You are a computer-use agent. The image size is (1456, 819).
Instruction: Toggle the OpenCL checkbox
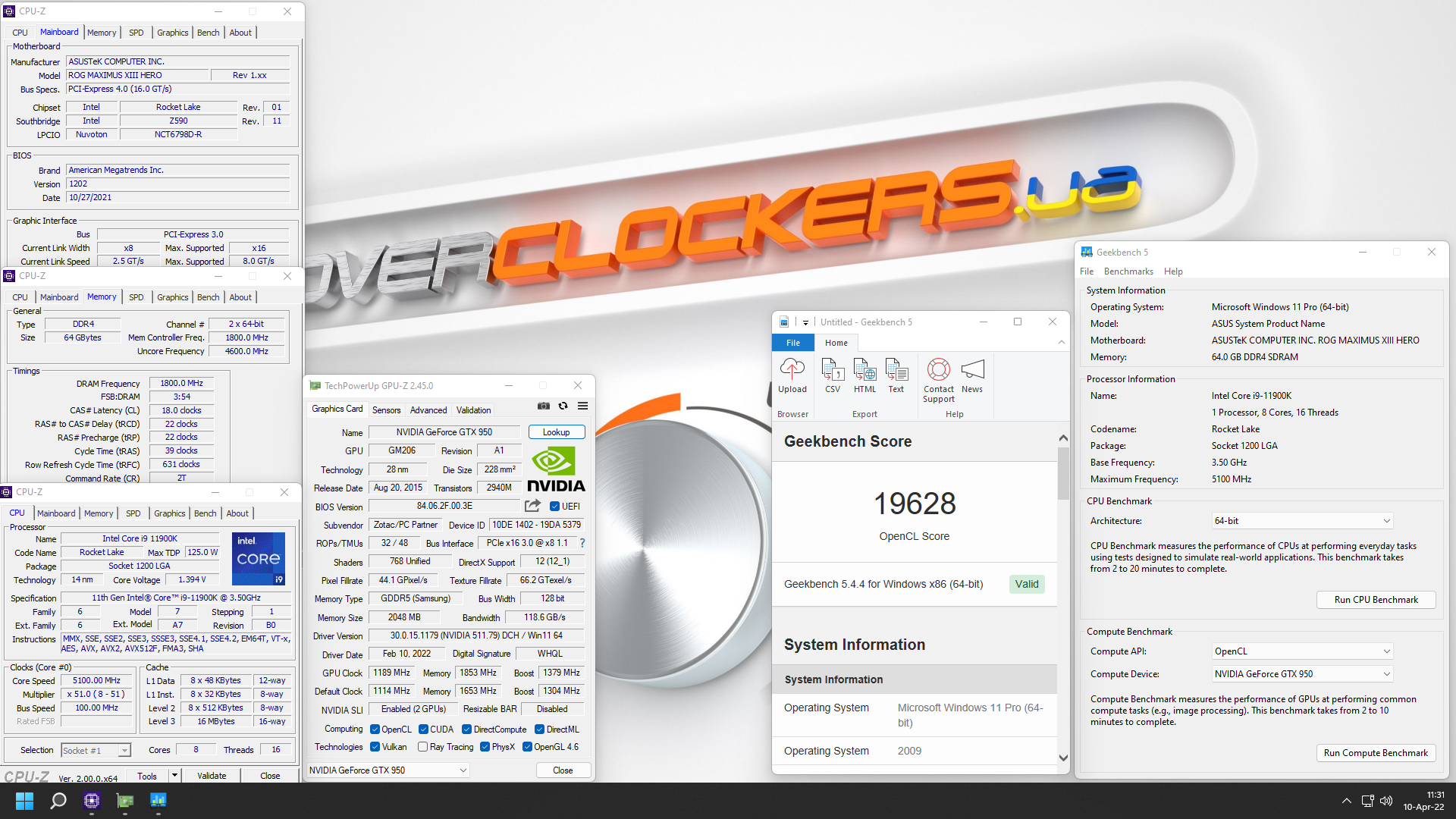[x=375, y=730]
